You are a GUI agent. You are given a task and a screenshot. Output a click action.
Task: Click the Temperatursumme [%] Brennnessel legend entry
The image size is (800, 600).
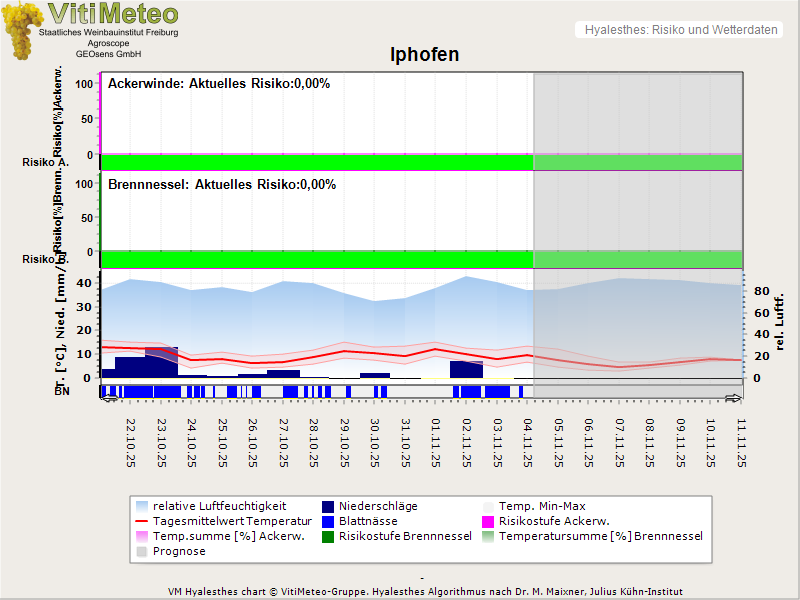coord(600,536)
